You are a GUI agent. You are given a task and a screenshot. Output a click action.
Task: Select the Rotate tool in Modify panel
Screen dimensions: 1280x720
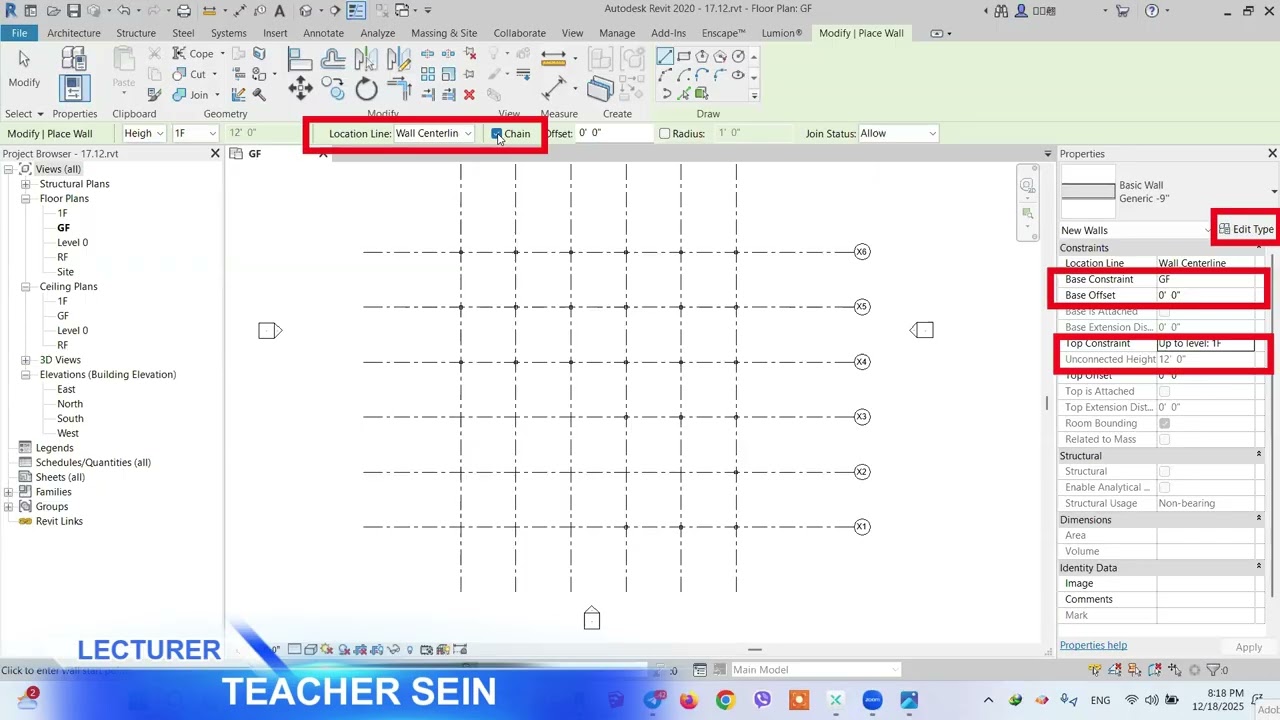tap(366, 89)
